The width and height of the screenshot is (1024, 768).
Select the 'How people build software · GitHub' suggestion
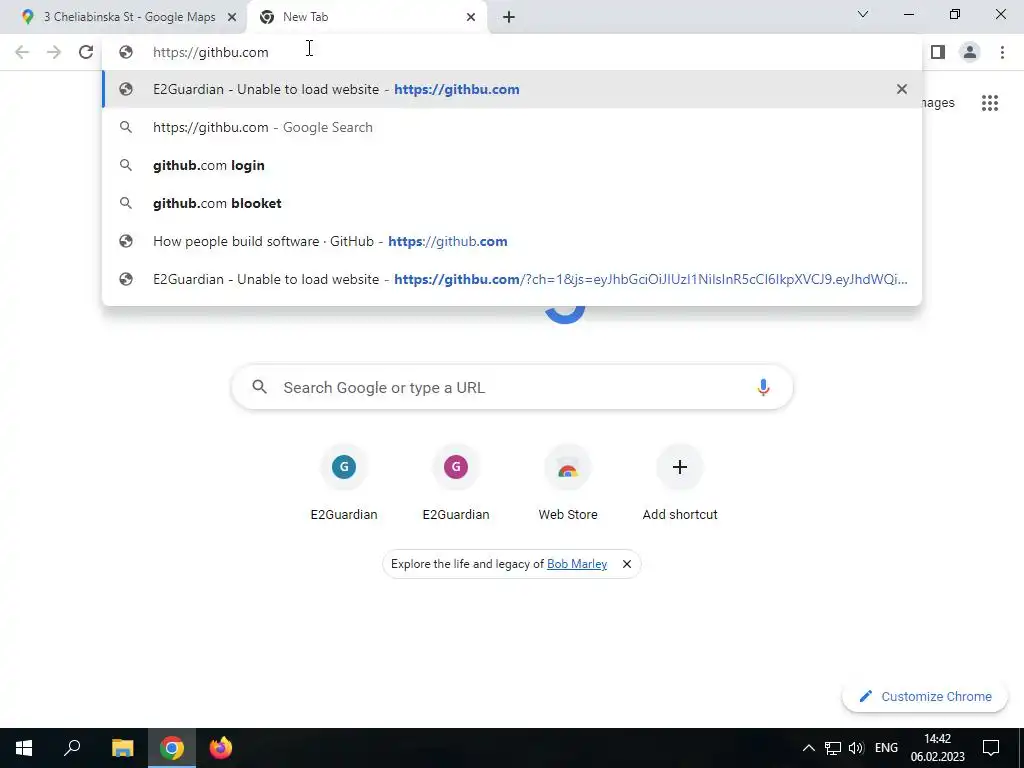coord(512,241)
